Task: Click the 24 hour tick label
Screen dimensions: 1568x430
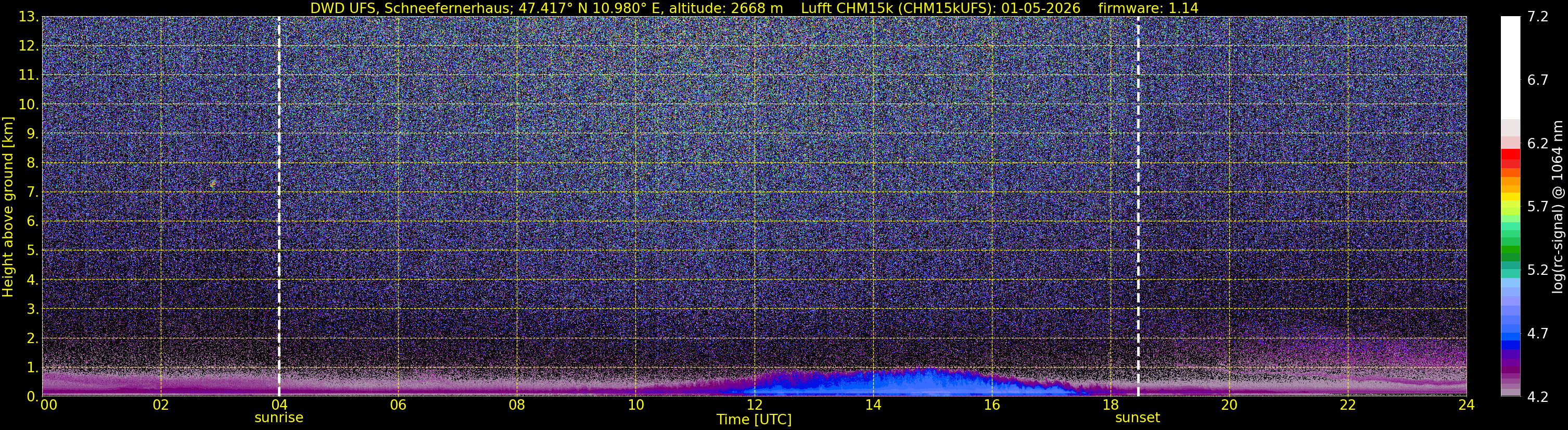Action: 1467,405
